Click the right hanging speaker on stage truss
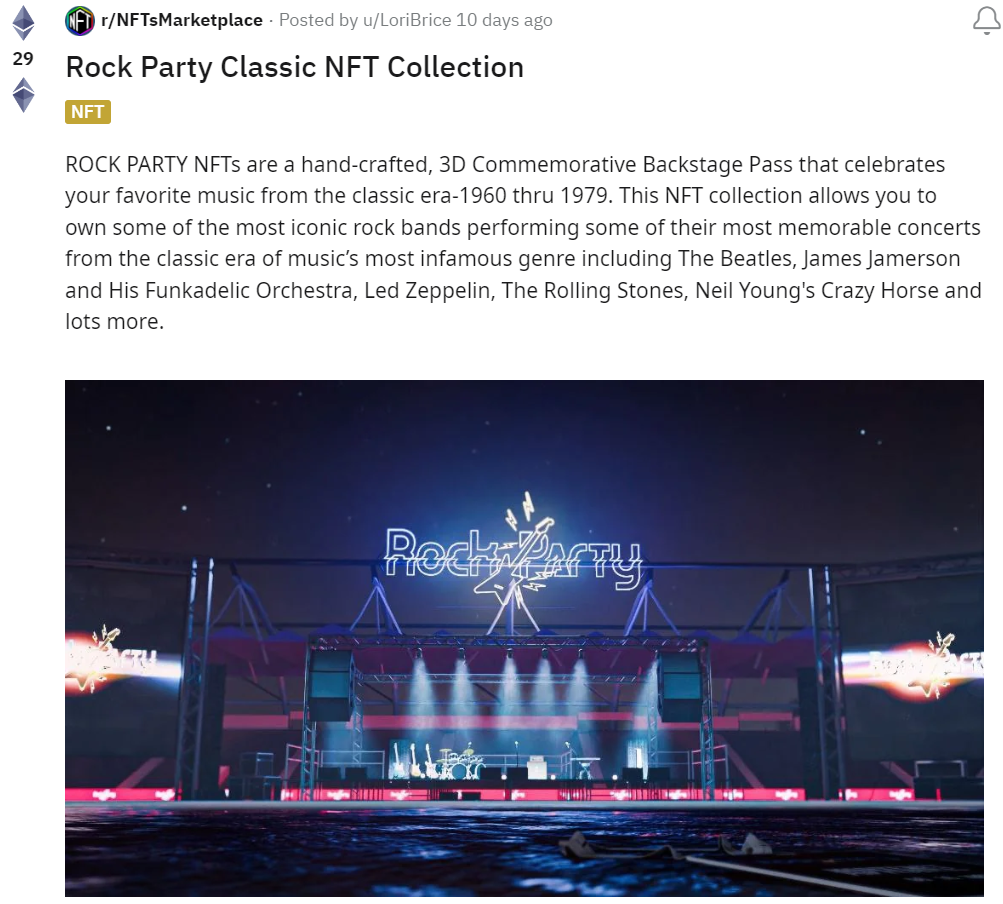The image size is (1003, 904). click(x=680, y=685)
